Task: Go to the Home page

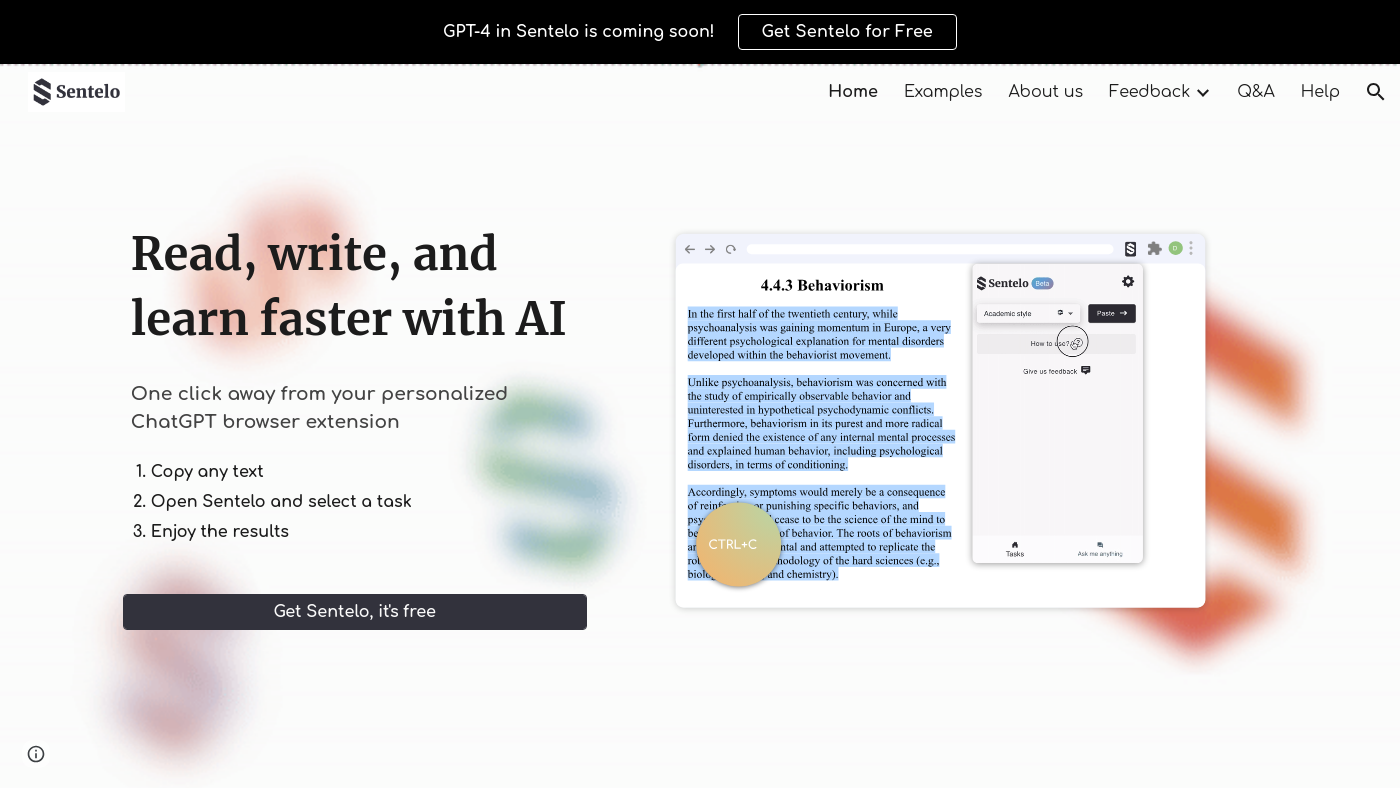Action: (x=853, y=92)
